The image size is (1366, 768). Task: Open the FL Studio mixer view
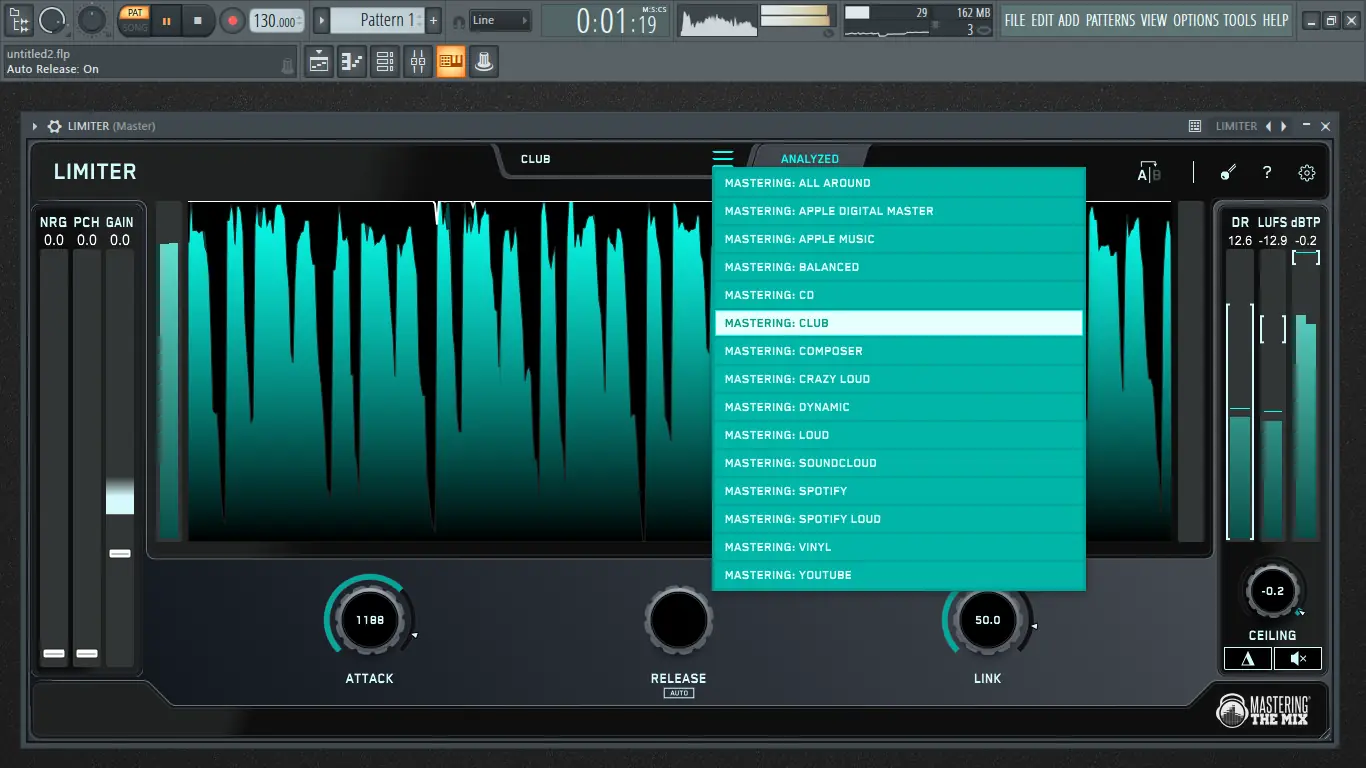[x=418, y=62]
